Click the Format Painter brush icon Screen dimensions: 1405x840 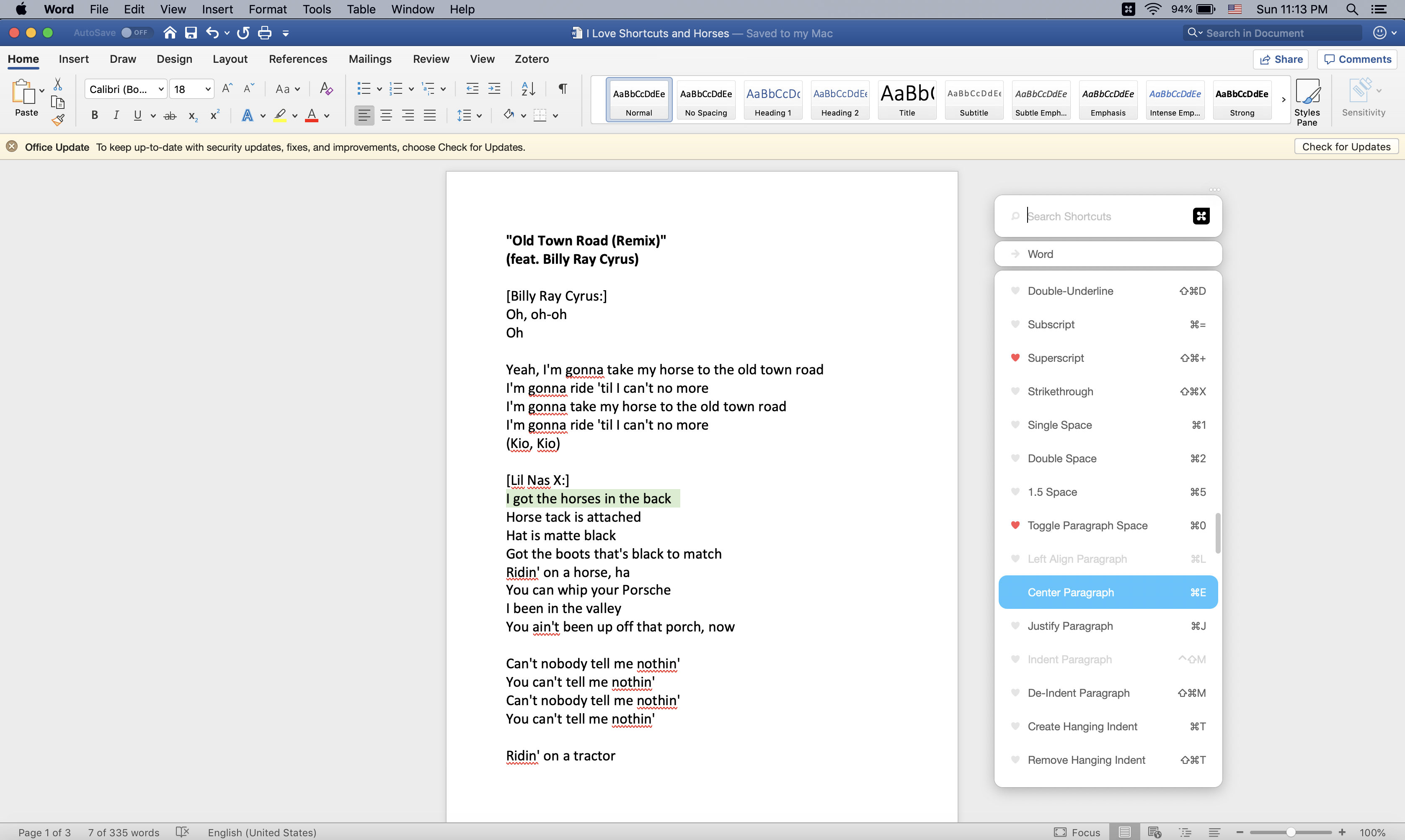[58, 120]
